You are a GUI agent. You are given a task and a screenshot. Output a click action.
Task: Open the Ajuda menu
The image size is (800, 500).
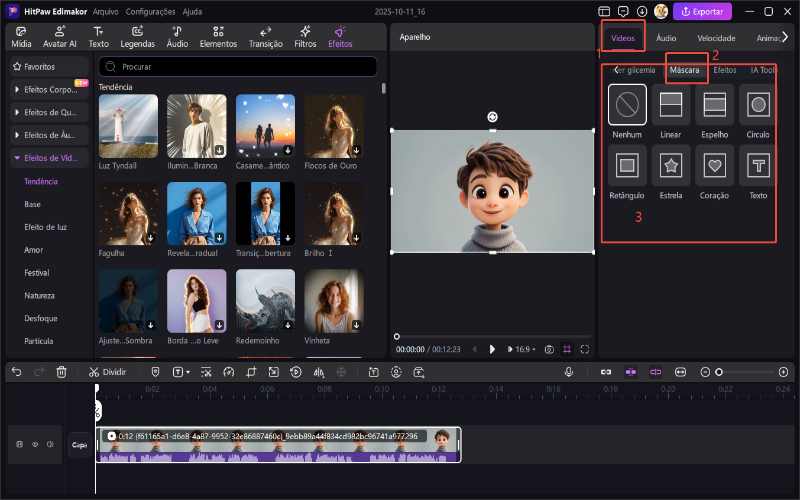pyautogui.click(x=192, y=11)
